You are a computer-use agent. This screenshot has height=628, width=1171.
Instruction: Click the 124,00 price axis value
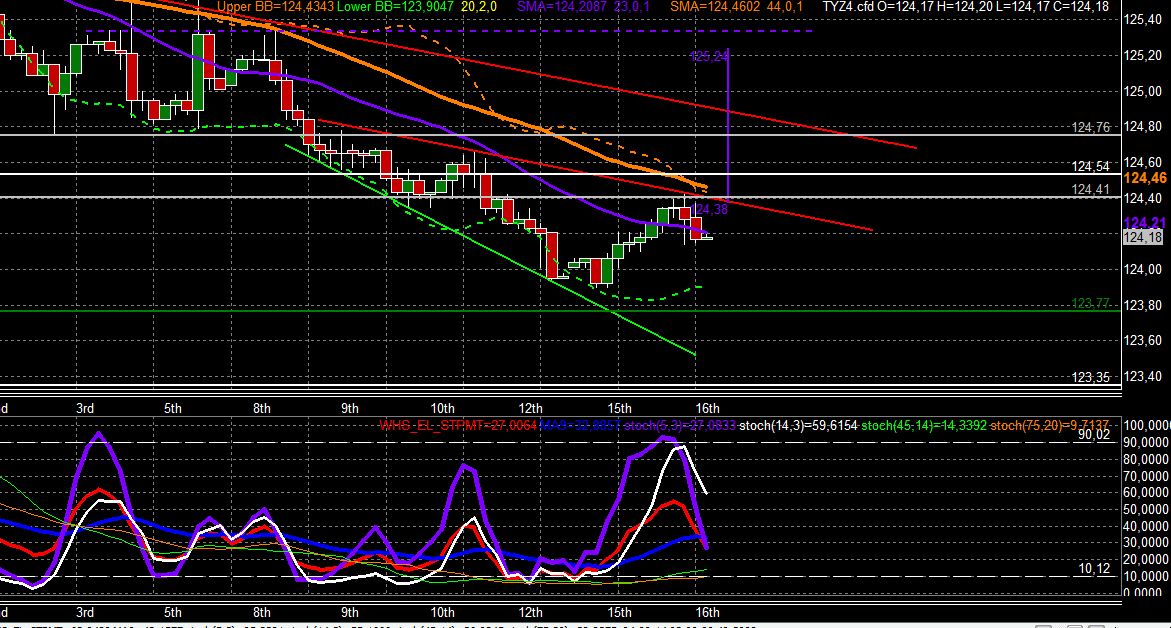click(x=1143, y=270)
